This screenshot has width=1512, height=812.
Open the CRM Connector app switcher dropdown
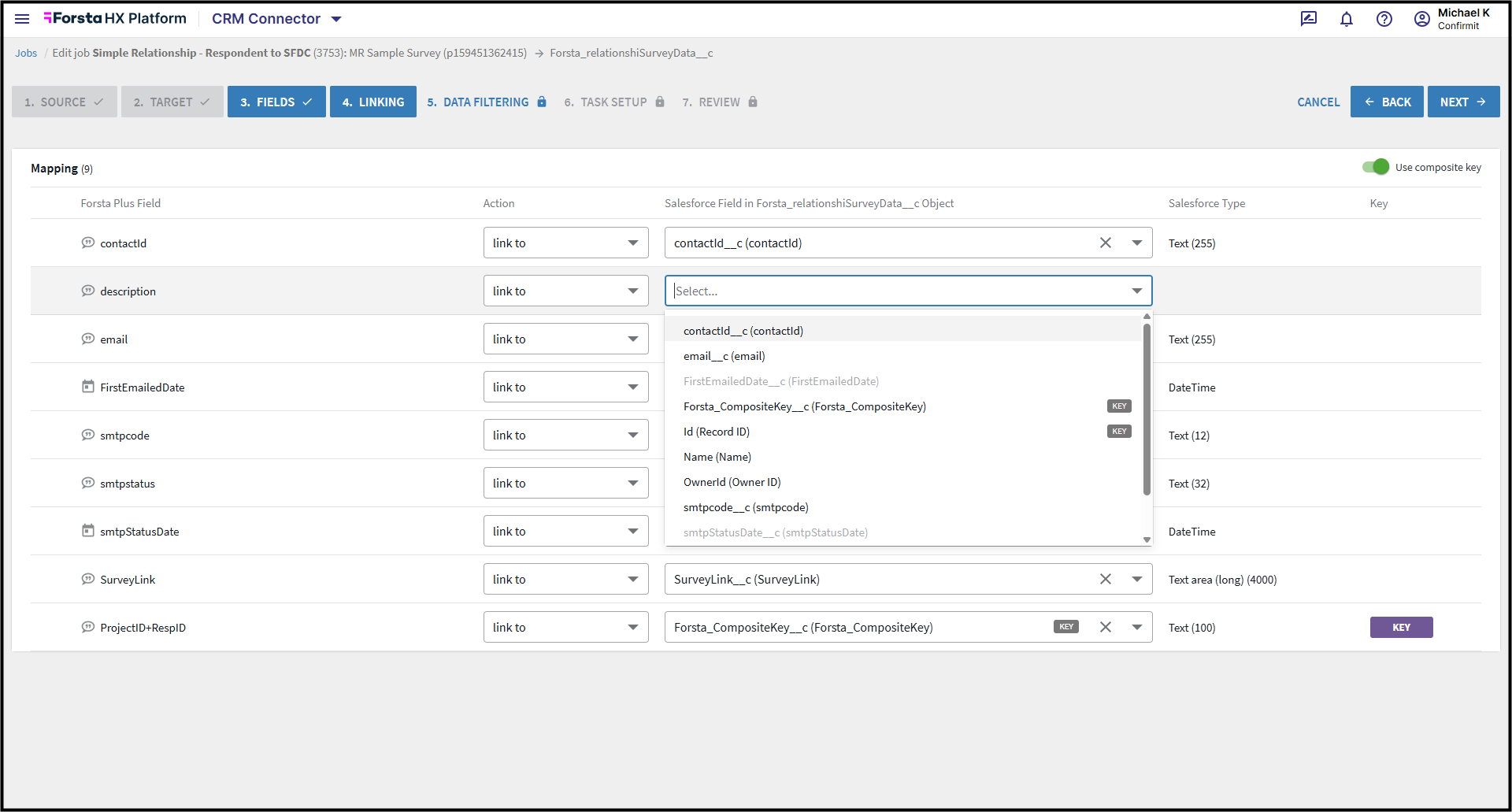(336, 19)
